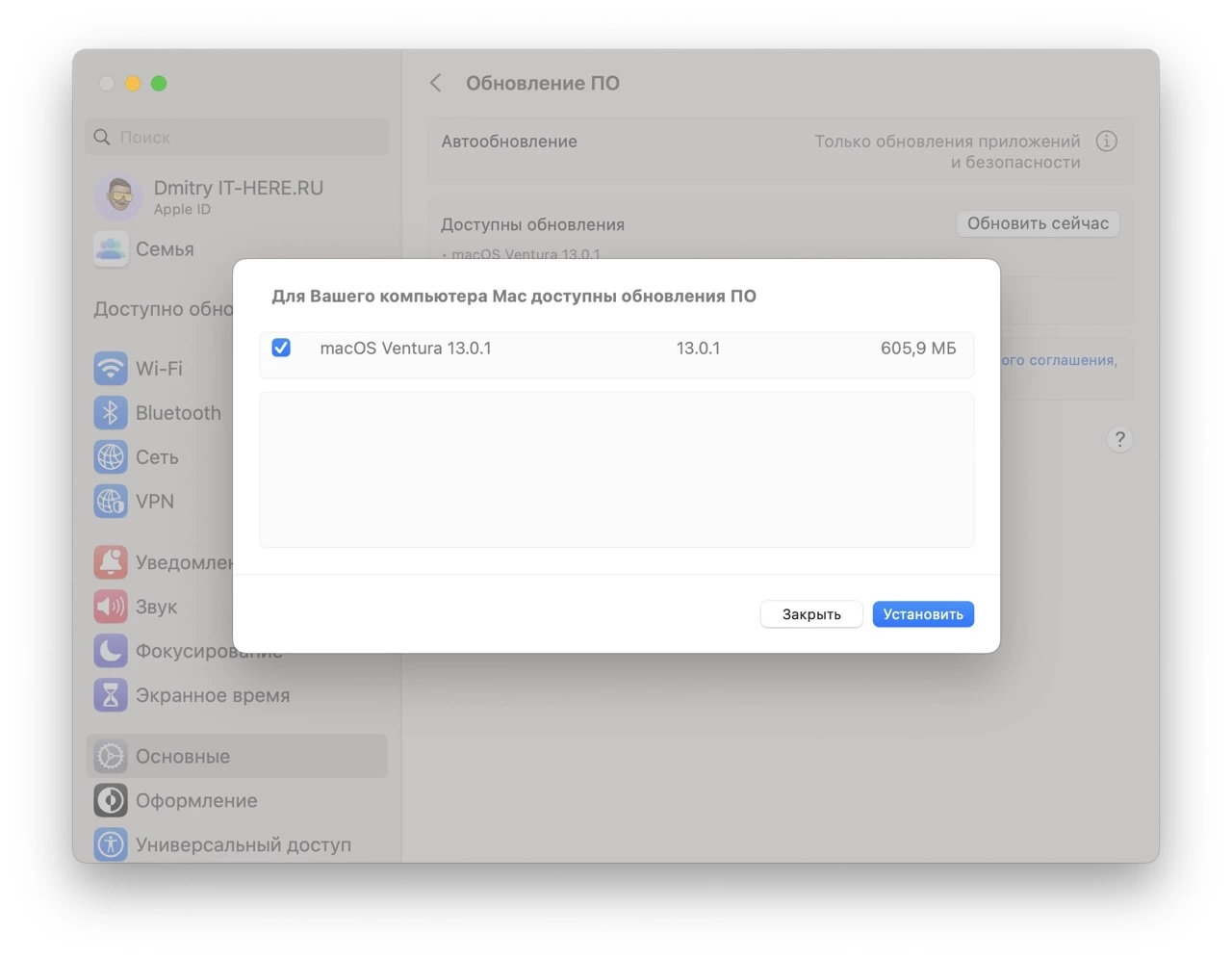Screen dimensions: 1232x959
Task: Select the Сеть globe icon
Action: click(111, 456)
